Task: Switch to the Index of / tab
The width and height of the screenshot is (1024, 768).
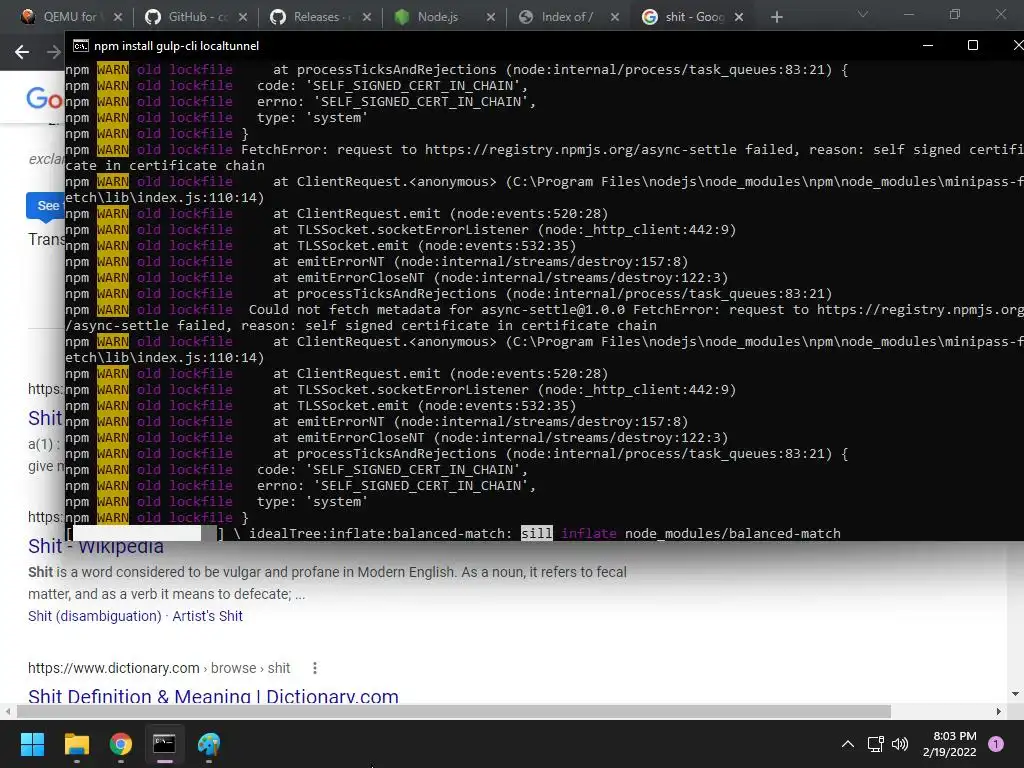Action: [566, 17]
